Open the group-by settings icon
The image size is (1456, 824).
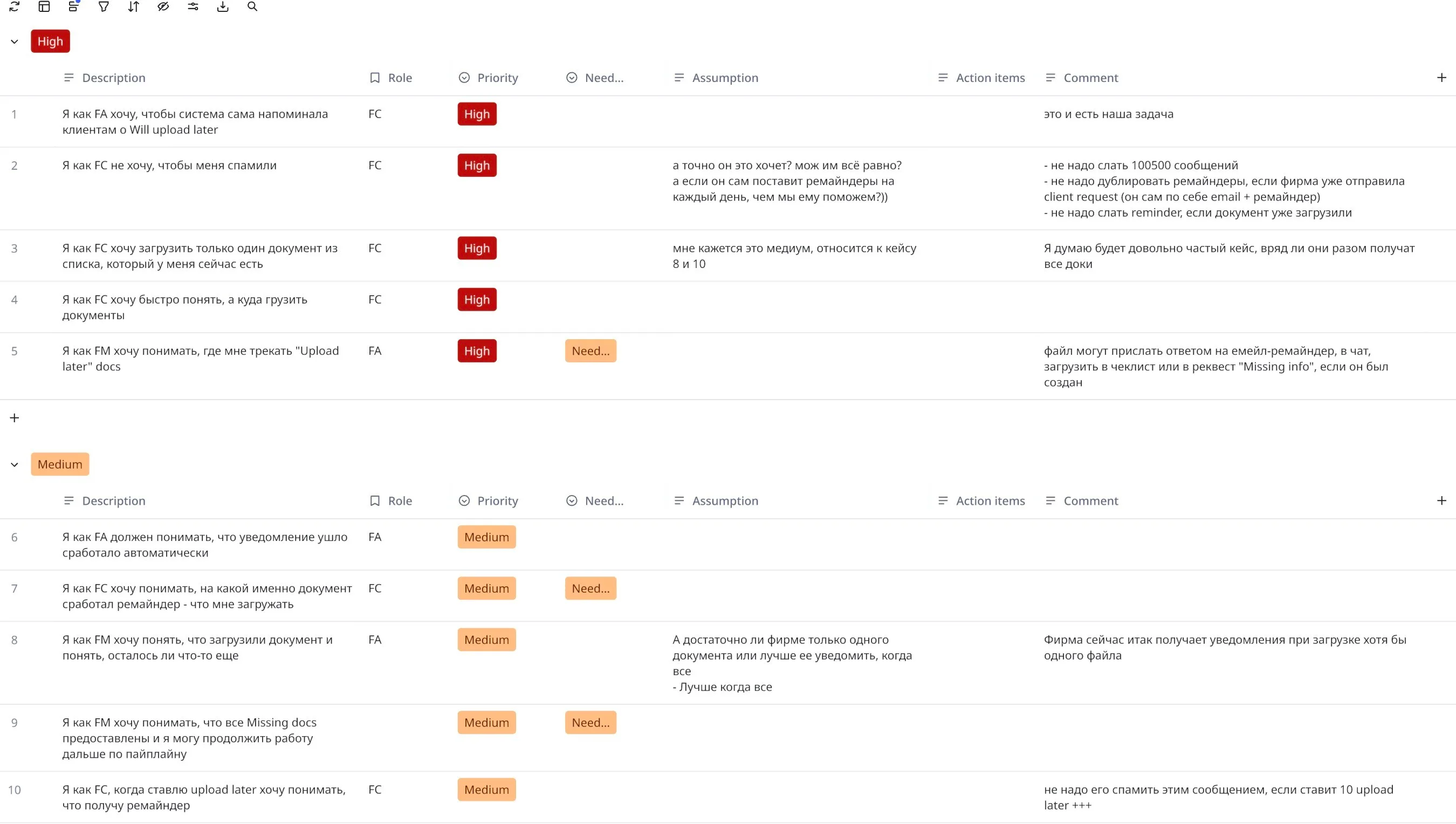coord(73,6)
